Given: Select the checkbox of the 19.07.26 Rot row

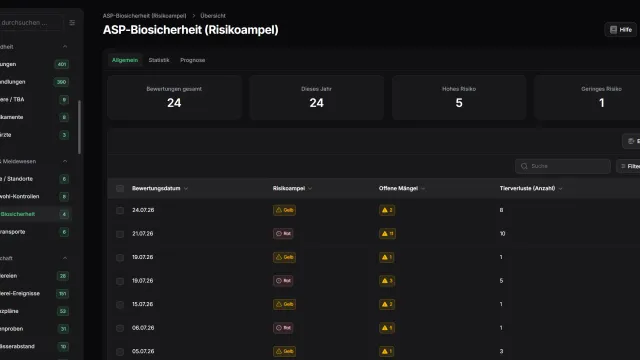Looking at the screenshot, I should pyautogui.click(x=120, y=281).
